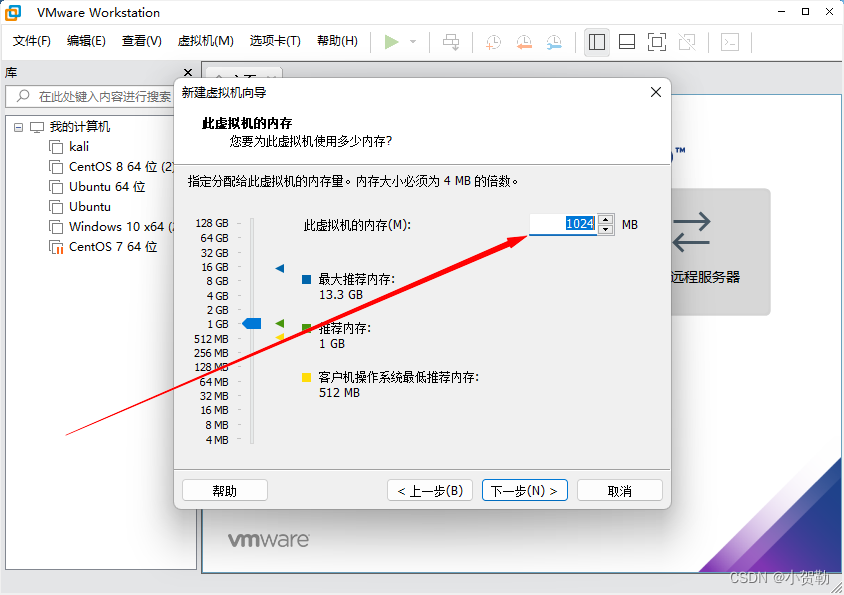Screen dimensions: 844x595
Task: Open the Snapshot Manager icon
Action: [x=554, y=42]
